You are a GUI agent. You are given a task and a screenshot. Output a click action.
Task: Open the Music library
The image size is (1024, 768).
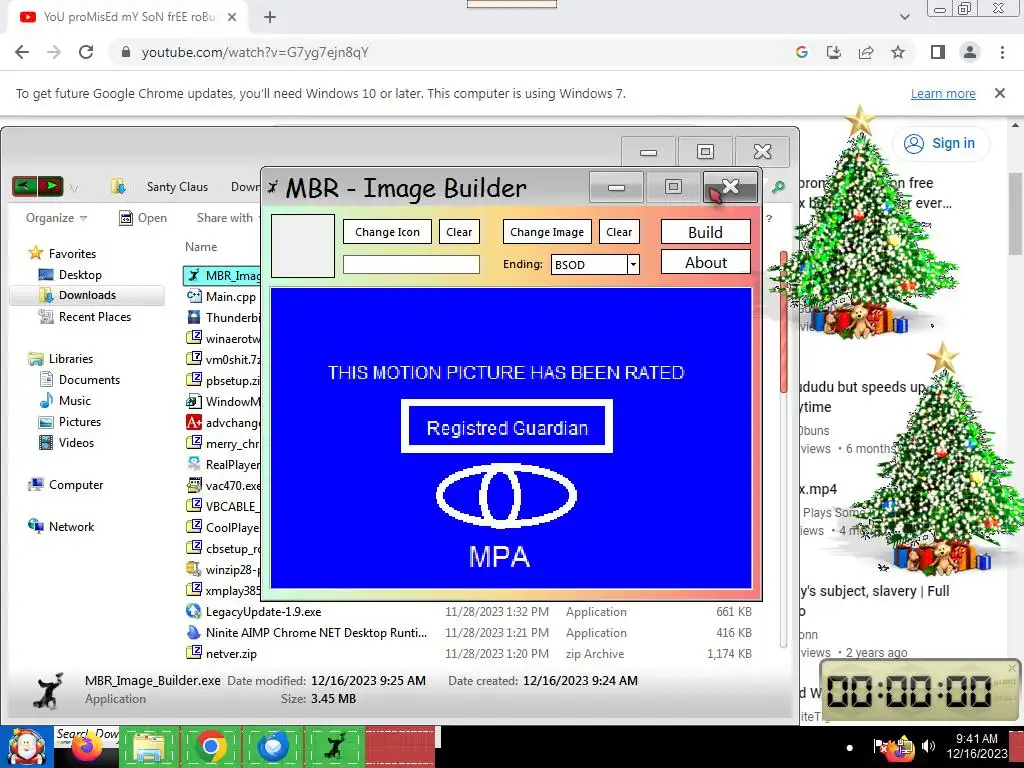point(74,400)
